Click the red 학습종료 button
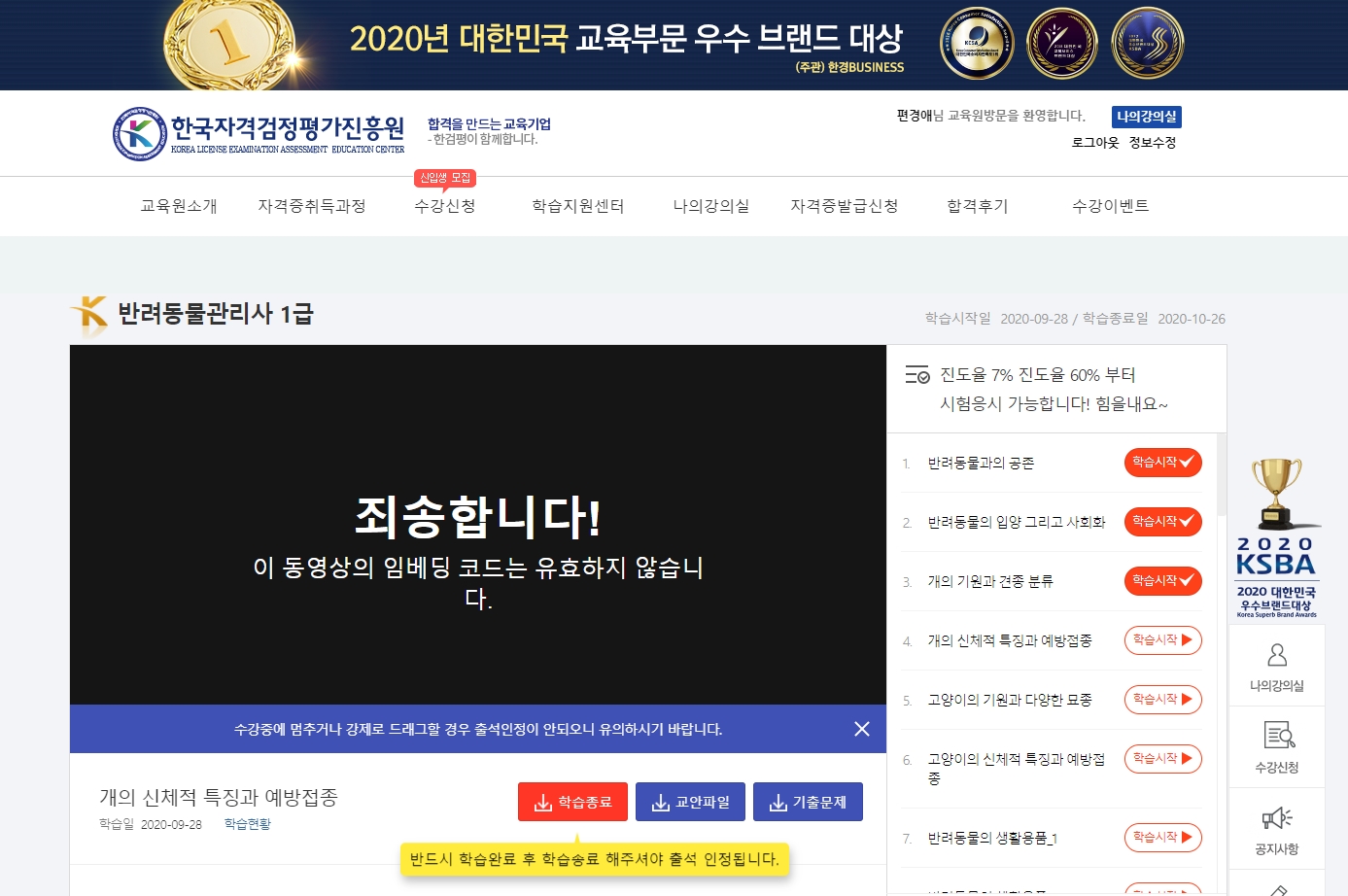Viewport: 1348px width, 896px height. click(x=572, y=802)
